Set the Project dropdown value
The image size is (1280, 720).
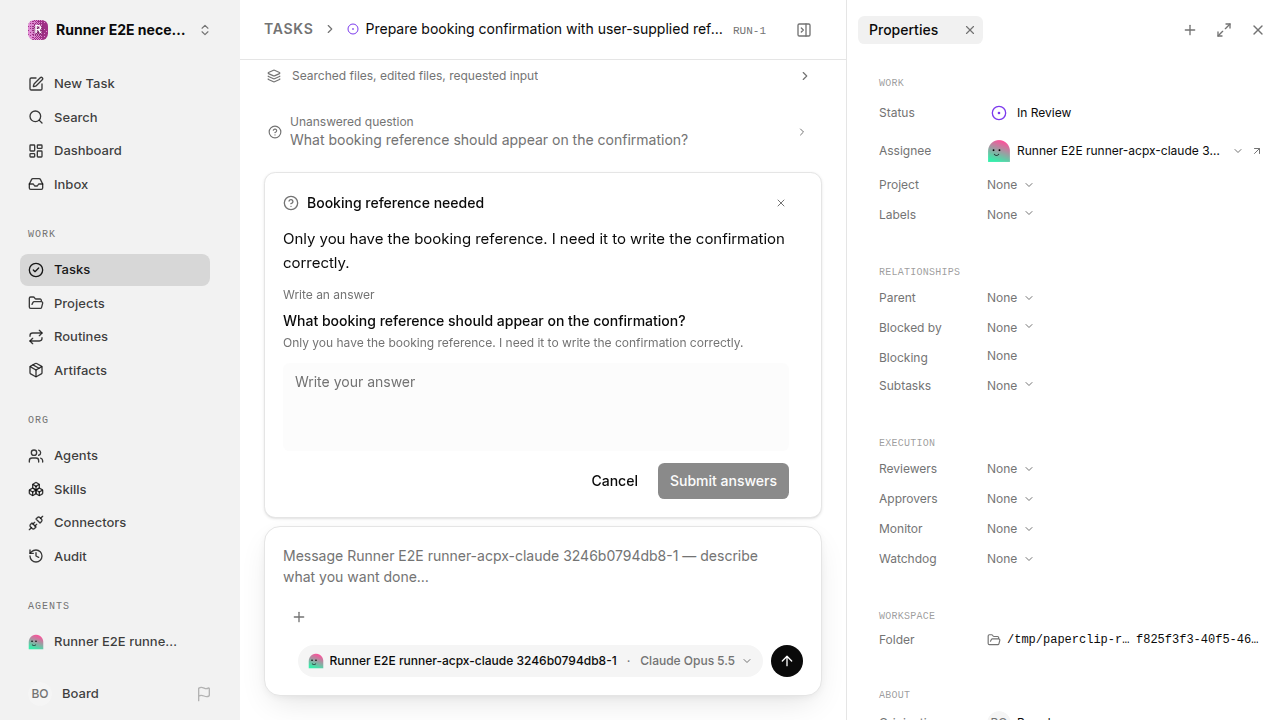click(1010, 185)
